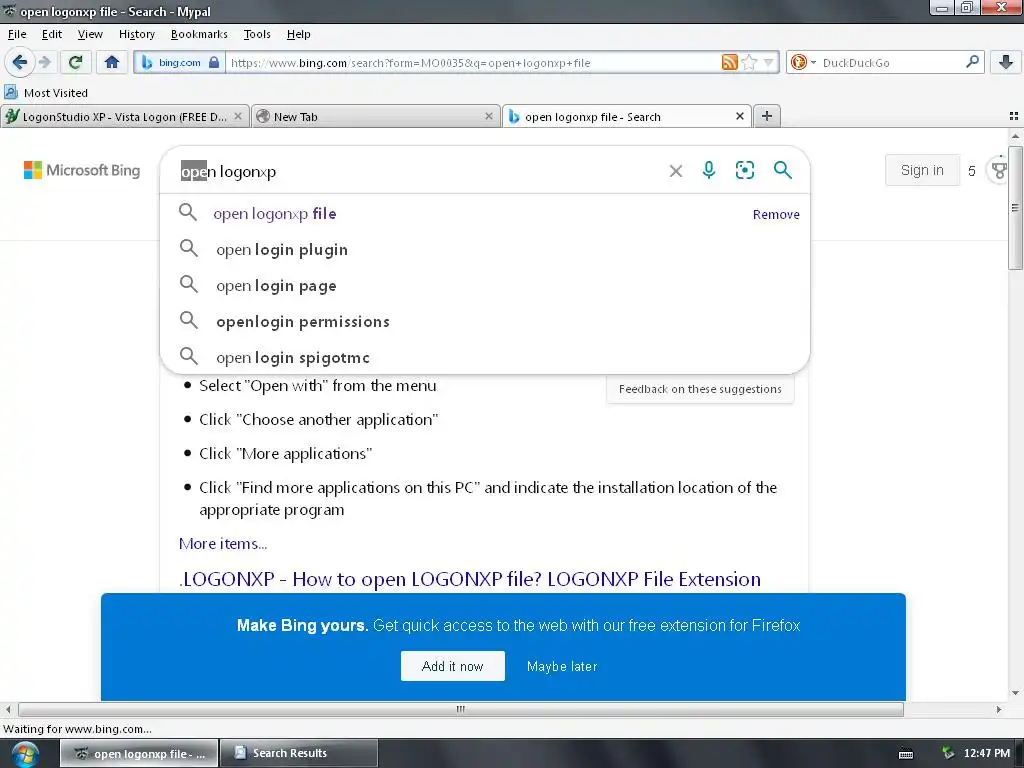Viewport: 1024px width, 768px height.
Task: Open the Bookmarks menu
Action: tap(199, 34)
